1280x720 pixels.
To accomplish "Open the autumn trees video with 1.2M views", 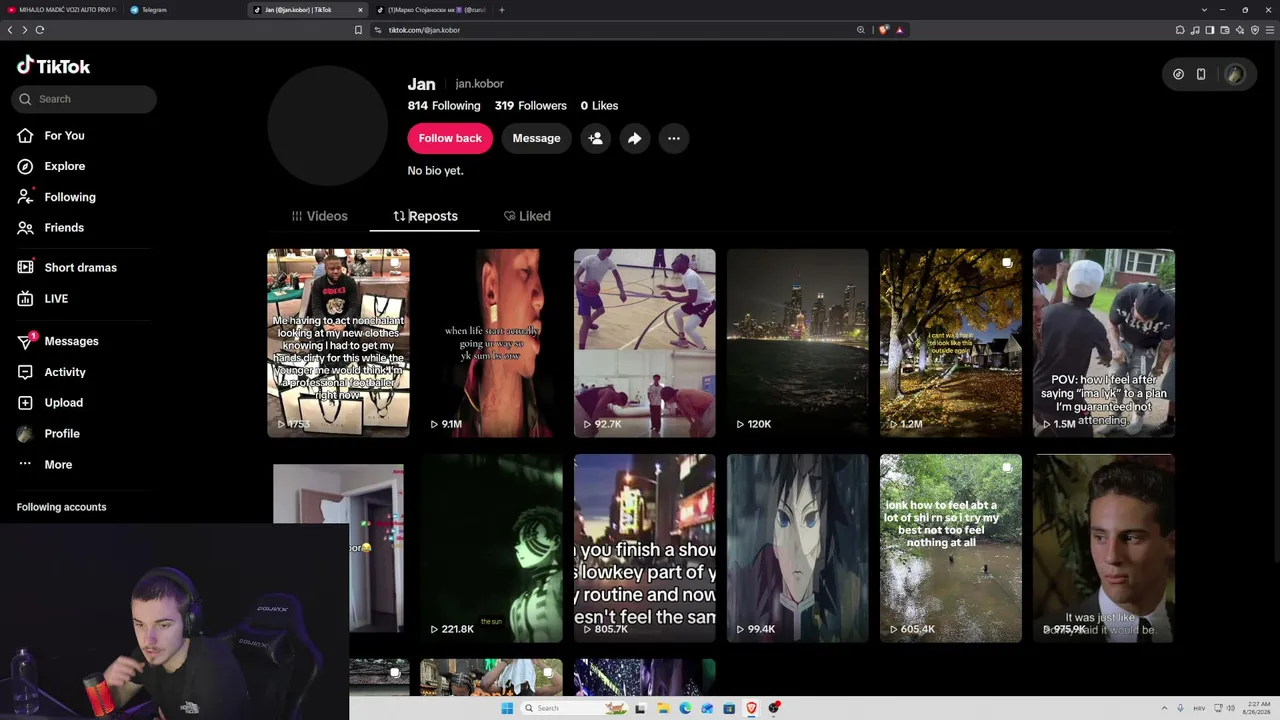I will coord(950,343).
